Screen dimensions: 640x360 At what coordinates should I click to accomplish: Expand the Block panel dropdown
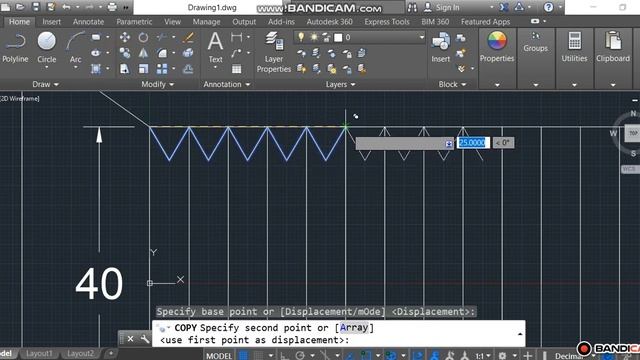point(452,84)
